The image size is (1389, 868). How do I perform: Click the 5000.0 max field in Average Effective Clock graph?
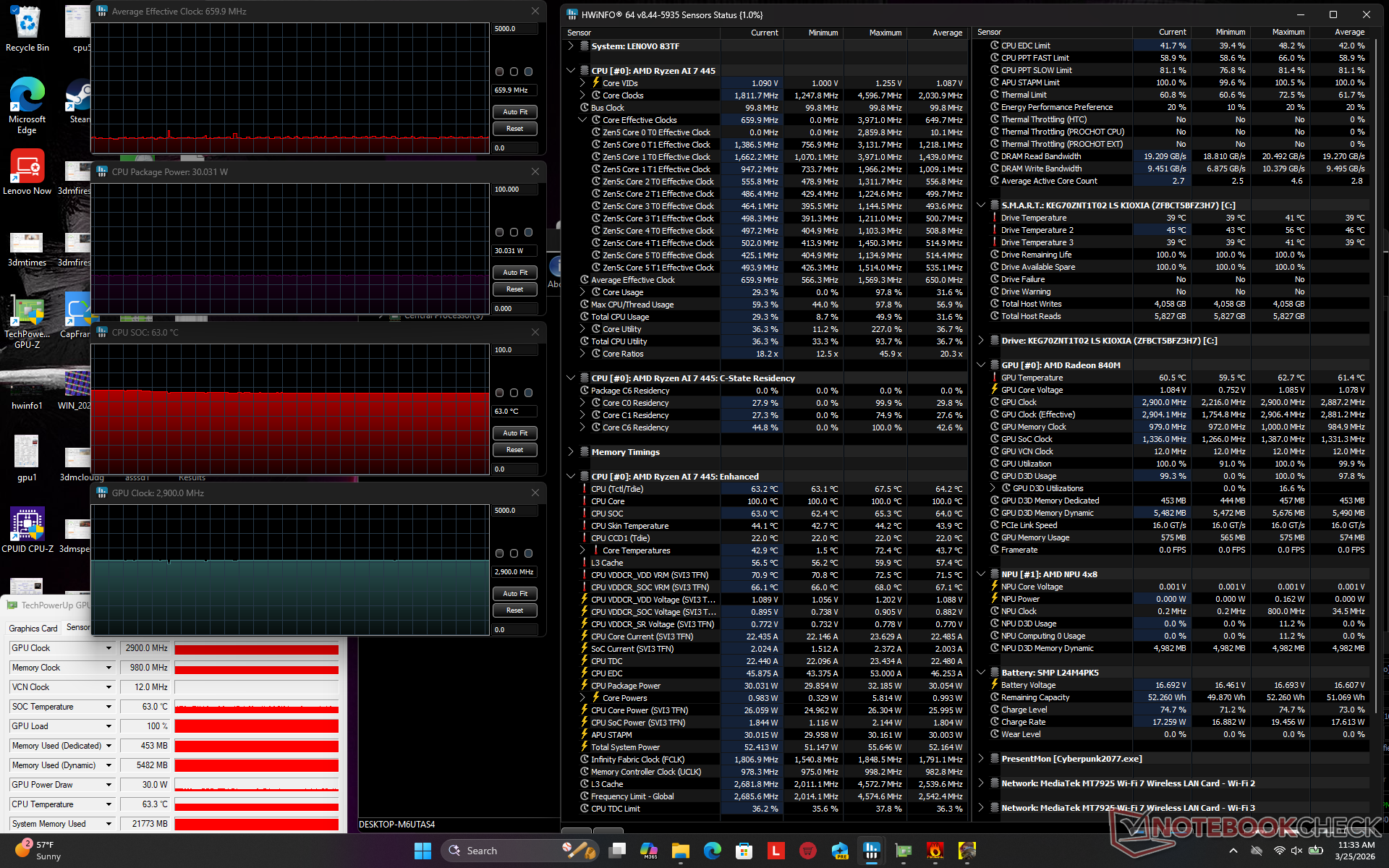514,29
